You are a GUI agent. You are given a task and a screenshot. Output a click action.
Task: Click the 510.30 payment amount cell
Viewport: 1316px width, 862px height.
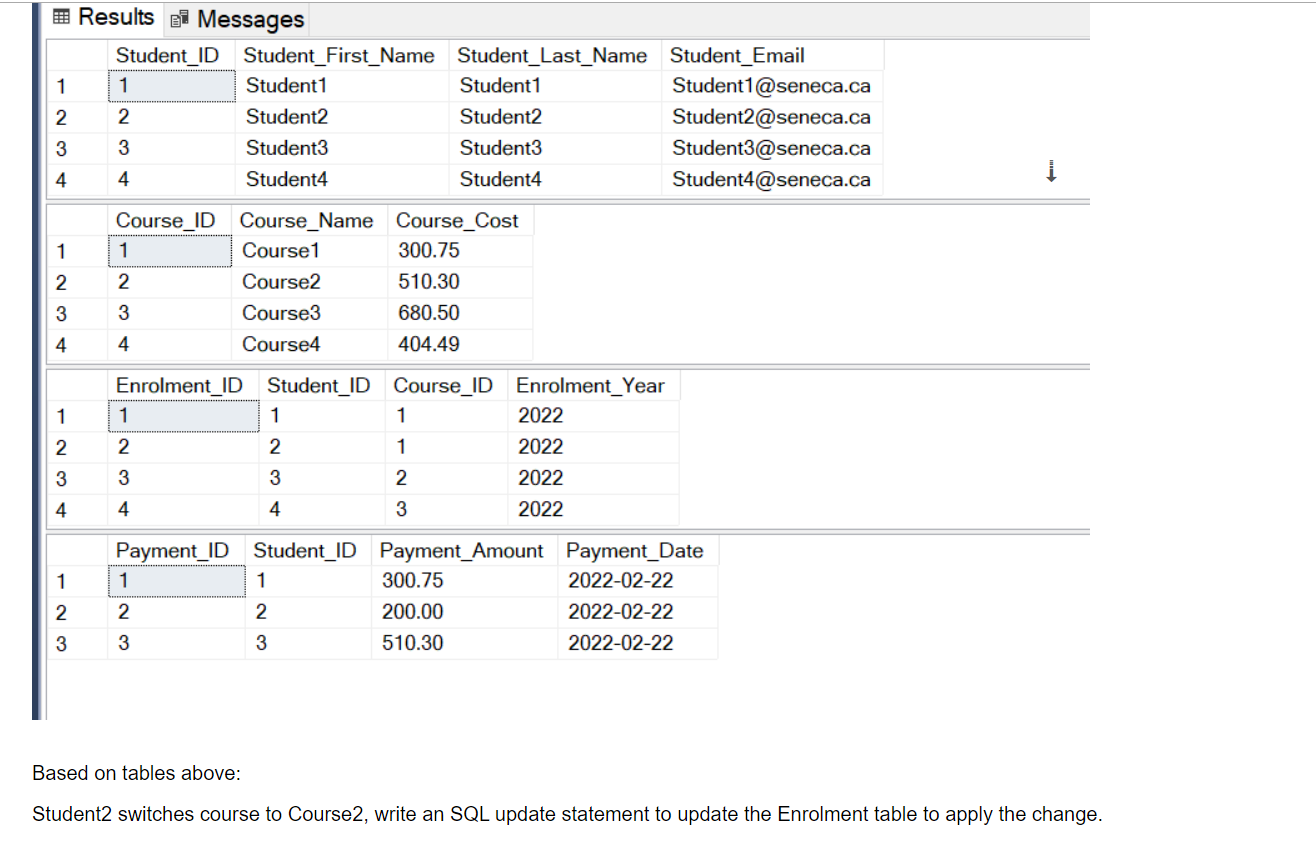click(x=465, y=643)
